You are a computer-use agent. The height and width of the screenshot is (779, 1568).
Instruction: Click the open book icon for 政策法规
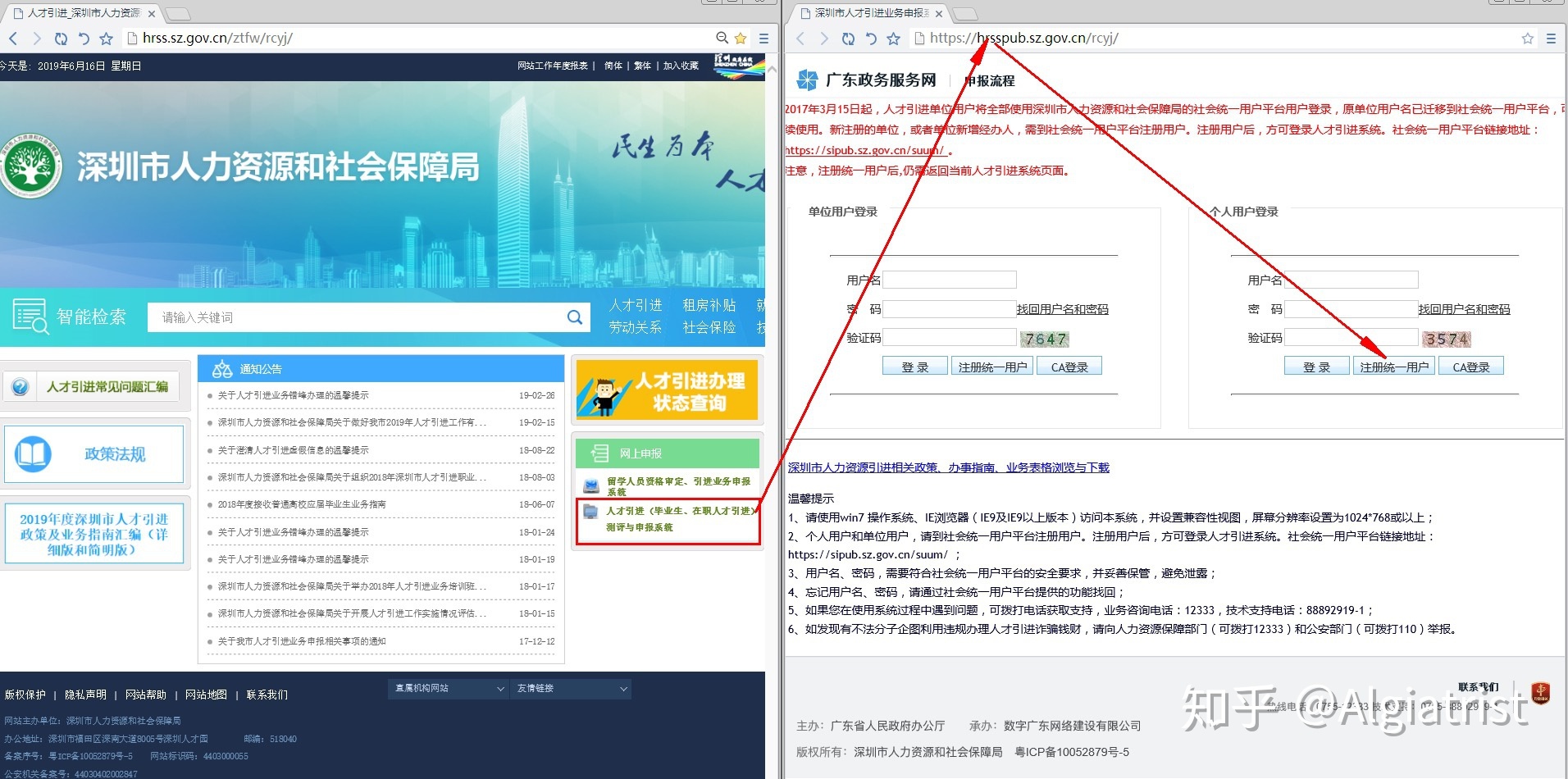[x=33, y=453]
